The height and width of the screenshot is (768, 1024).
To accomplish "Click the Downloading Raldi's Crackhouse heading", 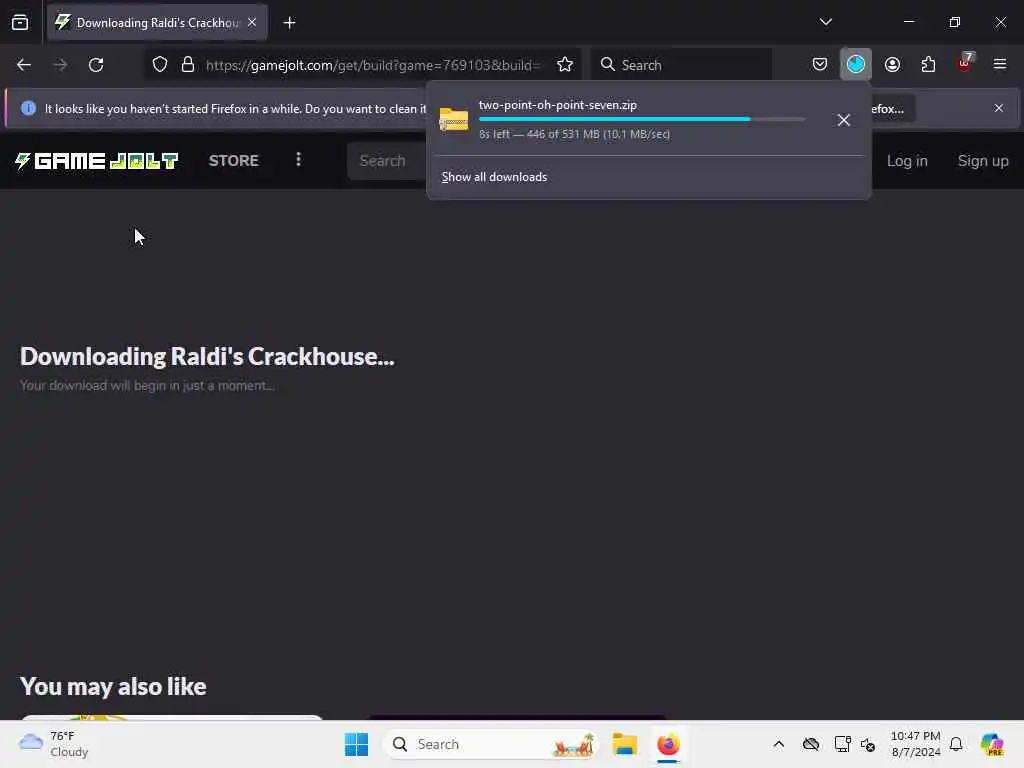I will 207,357.
